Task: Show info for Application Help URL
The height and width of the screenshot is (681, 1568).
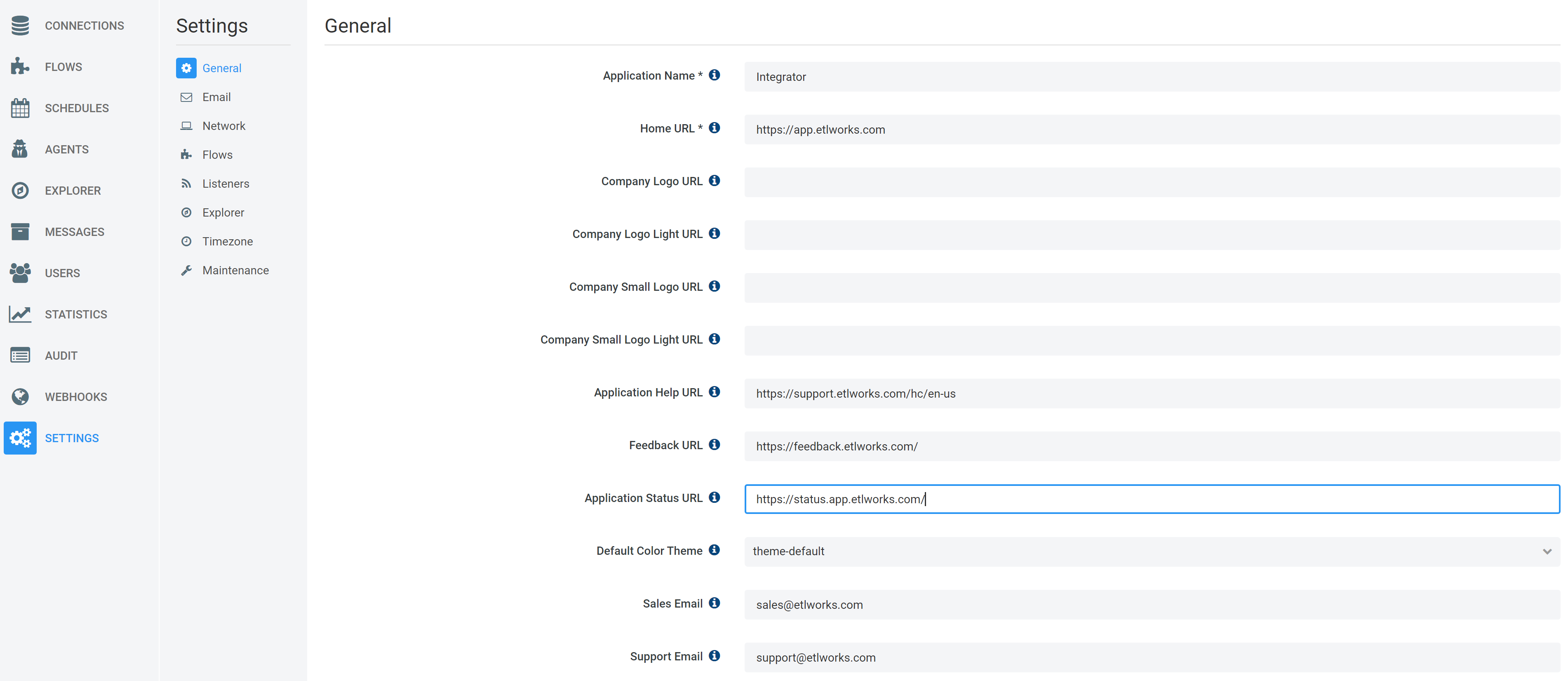Action: [715, 392]
